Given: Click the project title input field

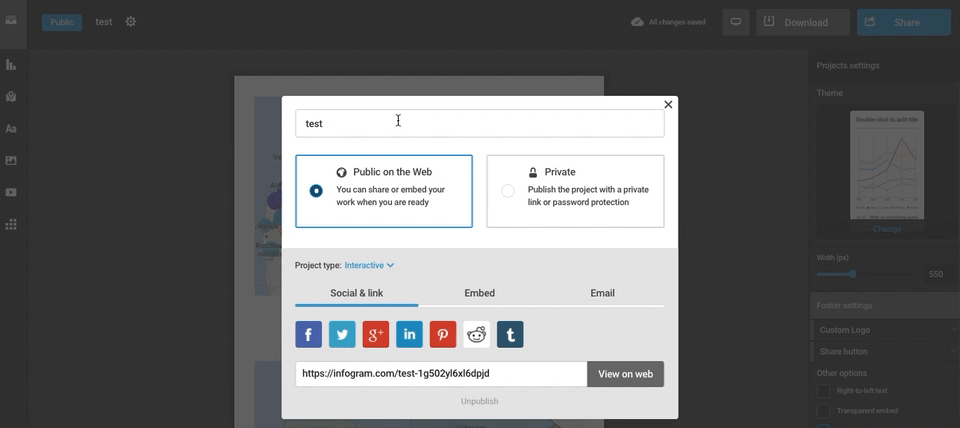Looking at the screenshot, I should point(479,124).
